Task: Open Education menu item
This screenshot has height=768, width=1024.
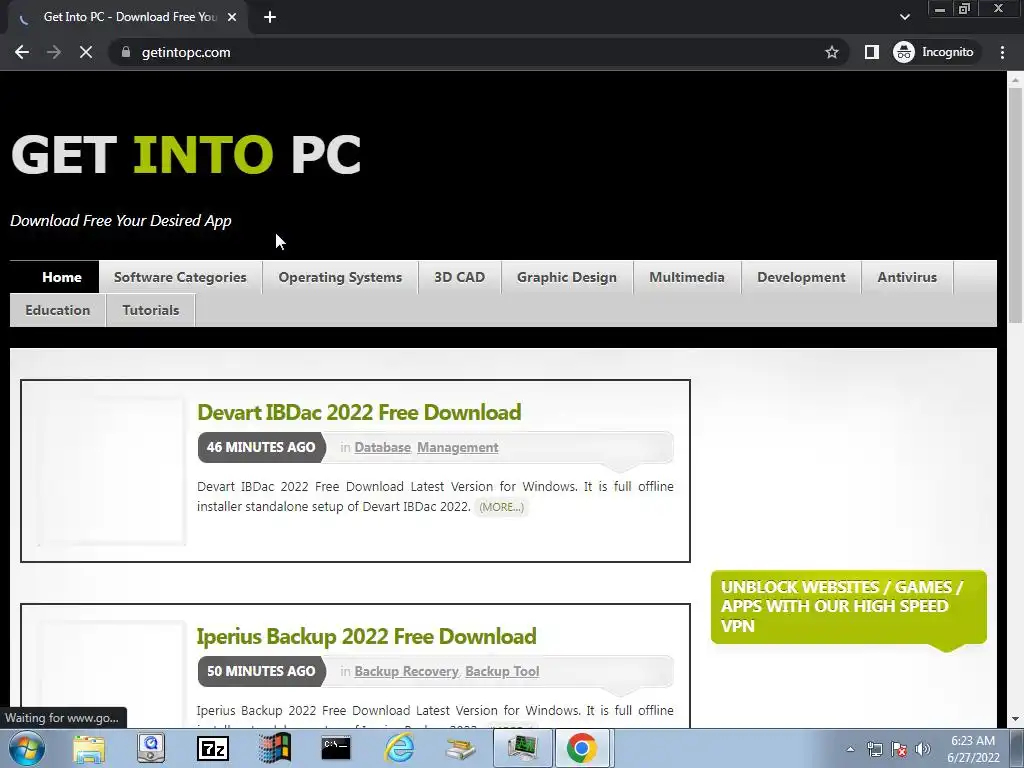Action: [57, 310]
